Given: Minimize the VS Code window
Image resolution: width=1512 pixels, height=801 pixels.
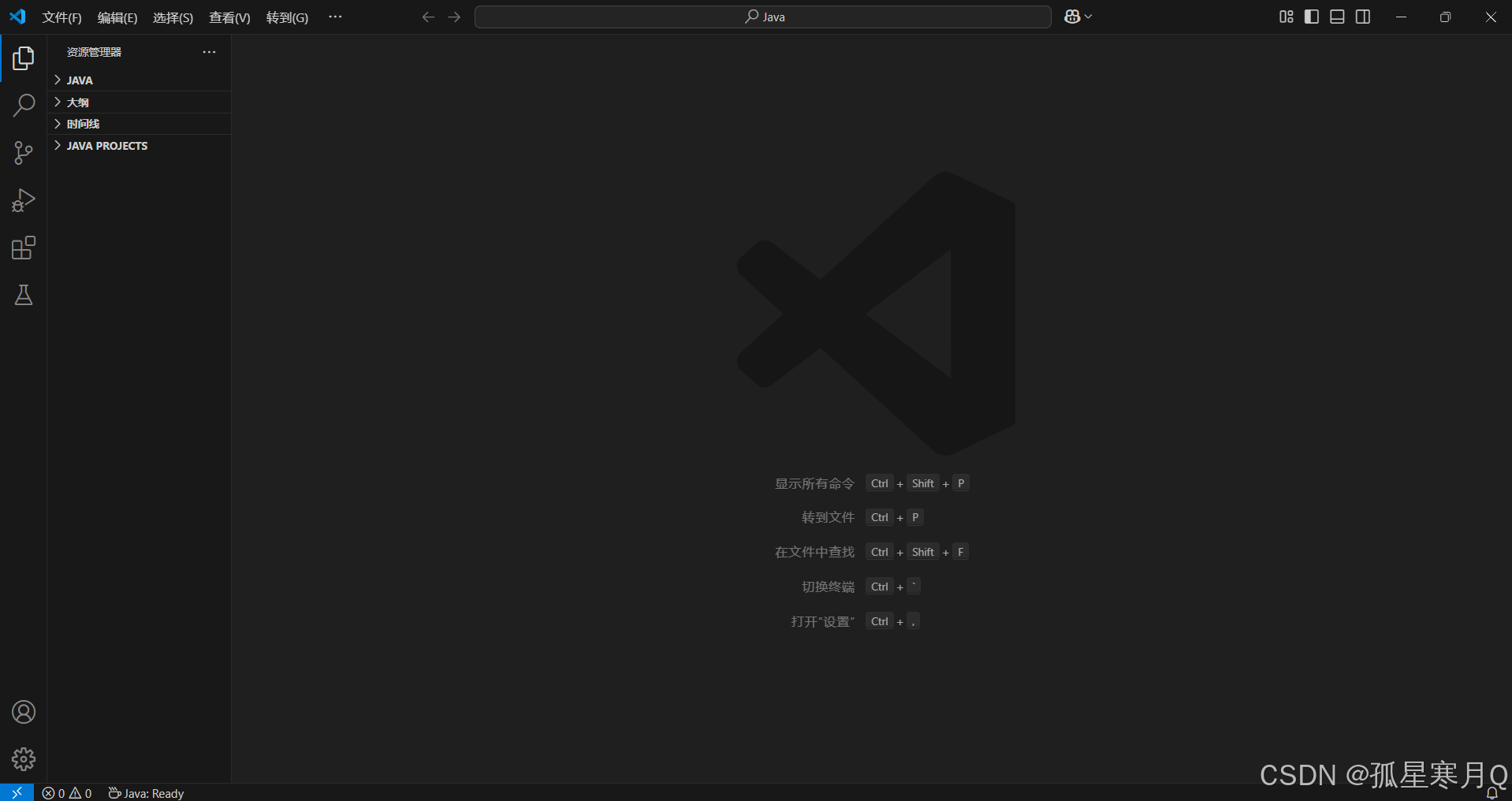Looking at the screenshot, I should pos(1401,17).
